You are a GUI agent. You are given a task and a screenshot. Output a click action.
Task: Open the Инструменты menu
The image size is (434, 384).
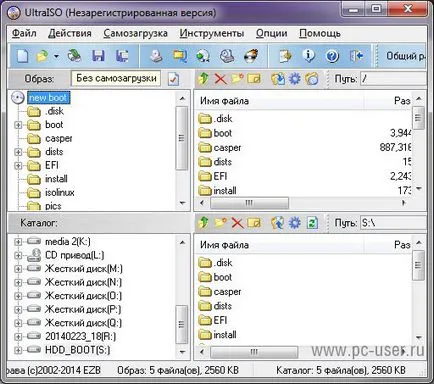(212, 33)
